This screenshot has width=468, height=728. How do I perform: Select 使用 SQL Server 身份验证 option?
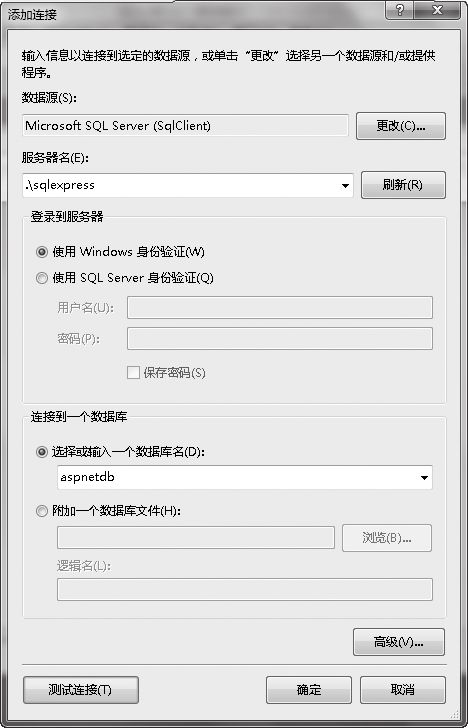point(42,278)
